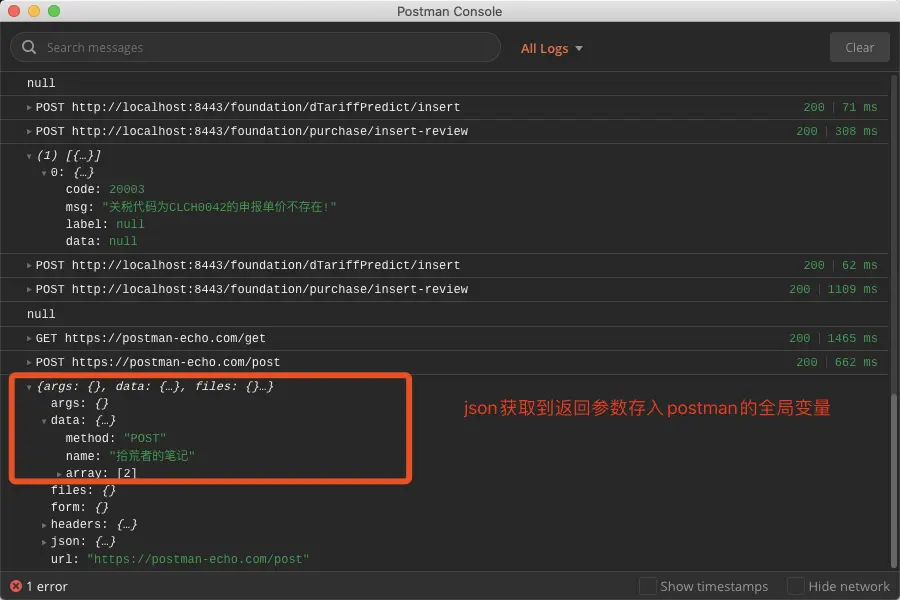900x600 pixels.
Task: Expand the array: [2] node
Action: point(59,474)
